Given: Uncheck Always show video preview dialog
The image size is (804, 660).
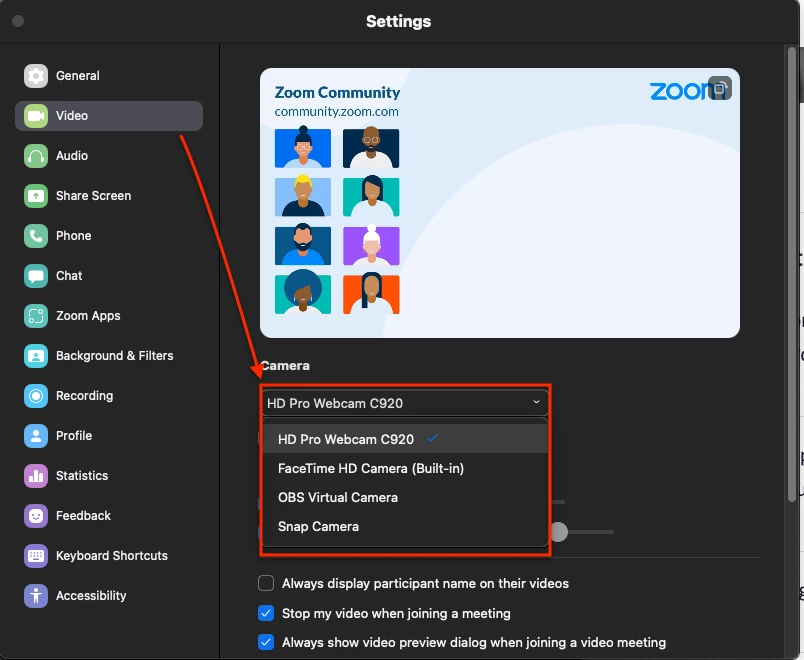Looking at the screenshot, I should point(266,643).
